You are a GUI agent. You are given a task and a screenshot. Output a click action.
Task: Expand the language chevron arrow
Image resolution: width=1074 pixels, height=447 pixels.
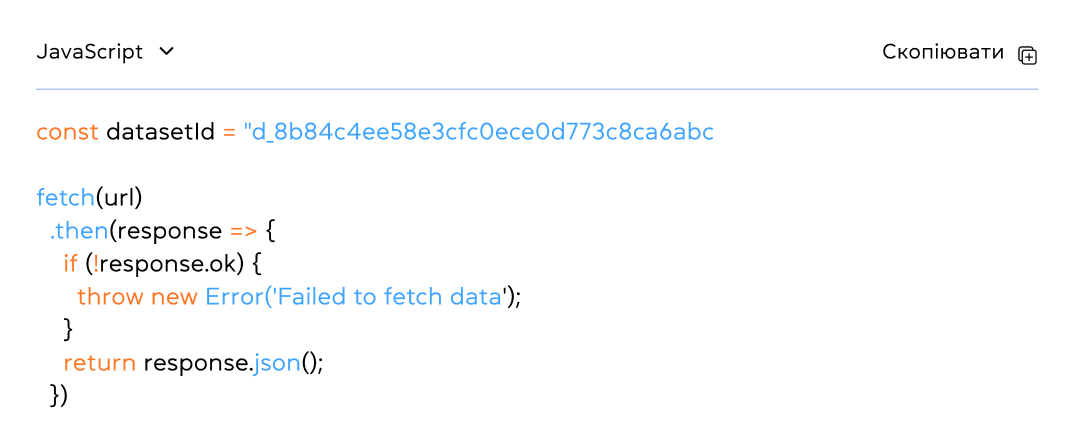[167, 52]
